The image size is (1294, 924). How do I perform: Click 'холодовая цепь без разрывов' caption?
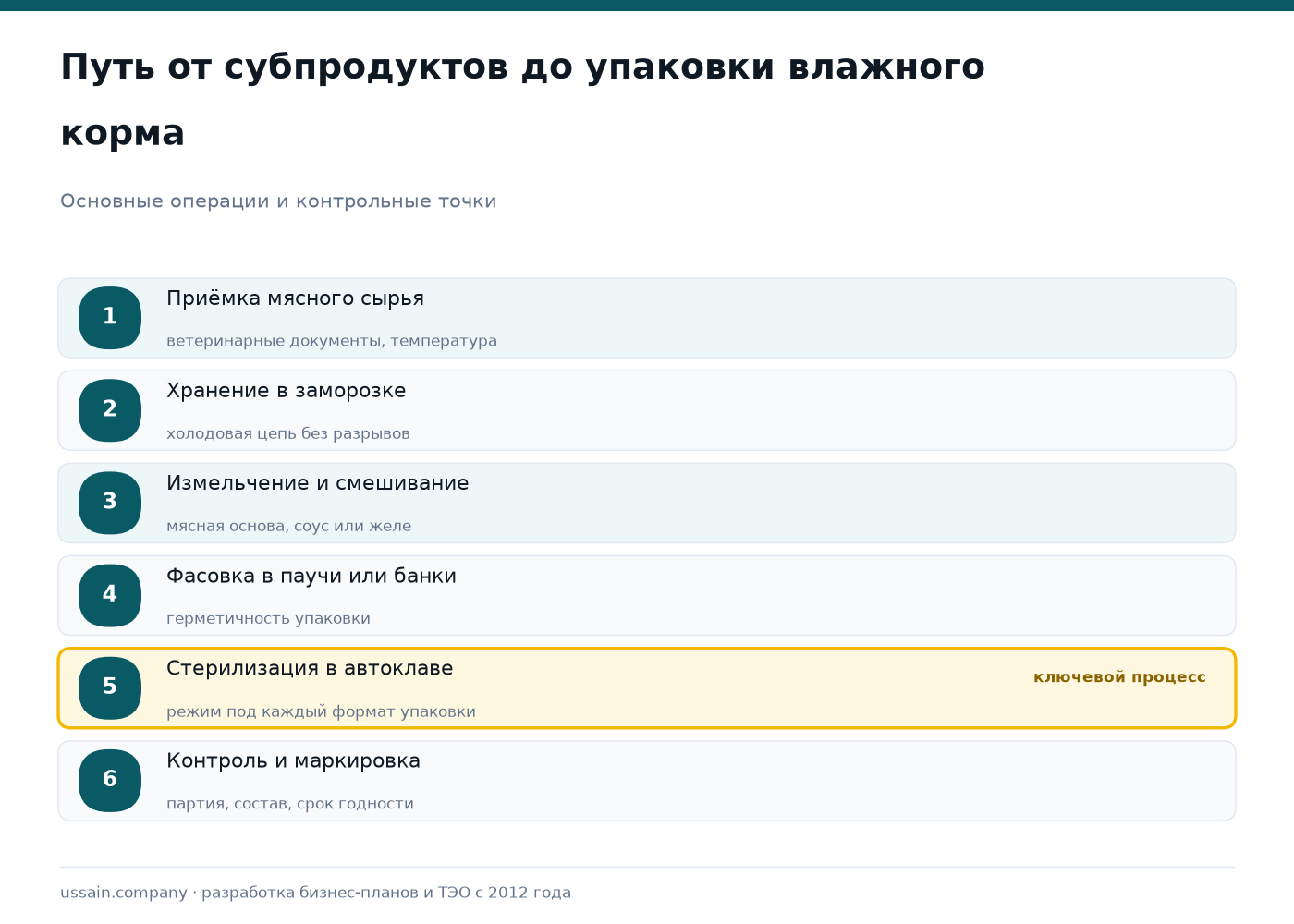[288, 433]
